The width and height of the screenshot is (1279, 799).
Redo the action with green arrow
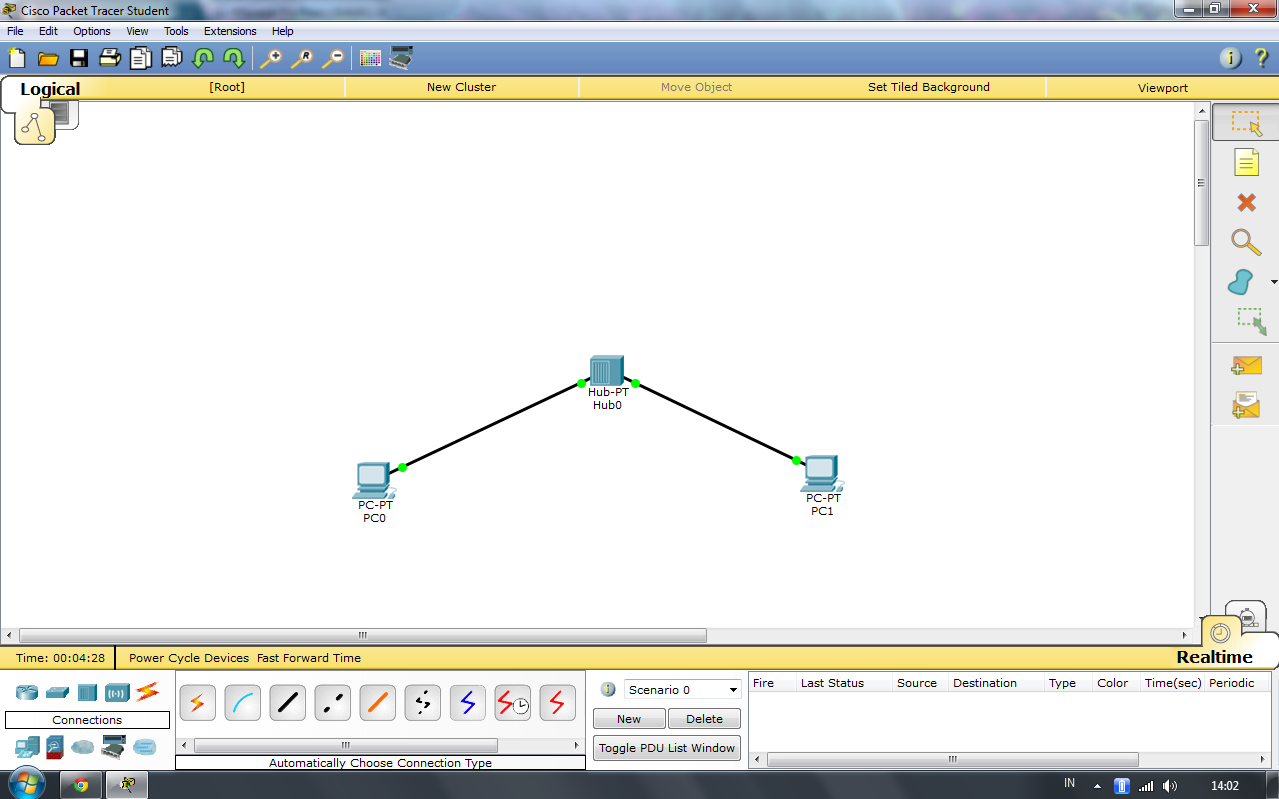tap(234, 58)
